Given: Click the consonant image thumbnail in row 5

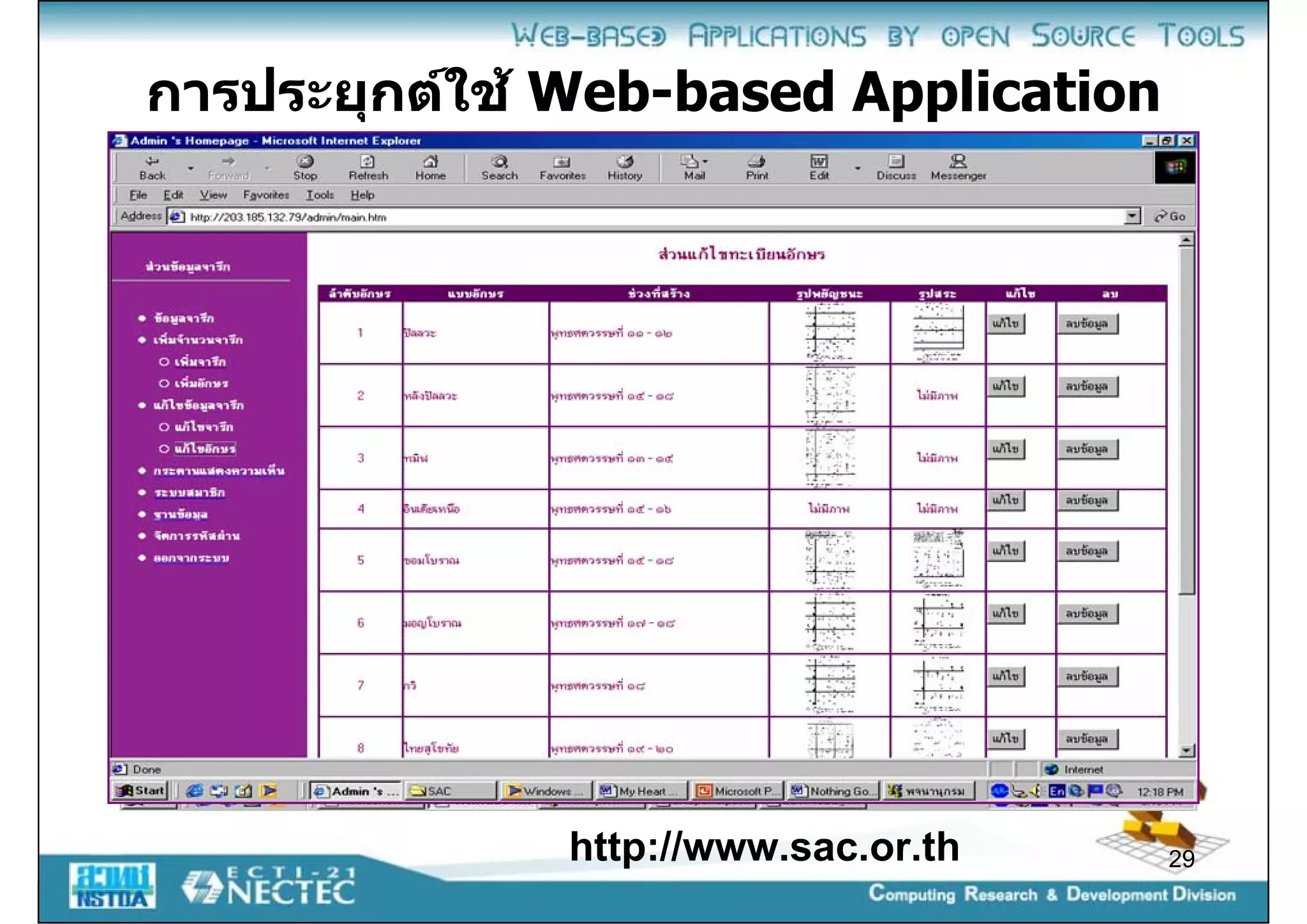Looking at the screenshot, I should (830, 560).
